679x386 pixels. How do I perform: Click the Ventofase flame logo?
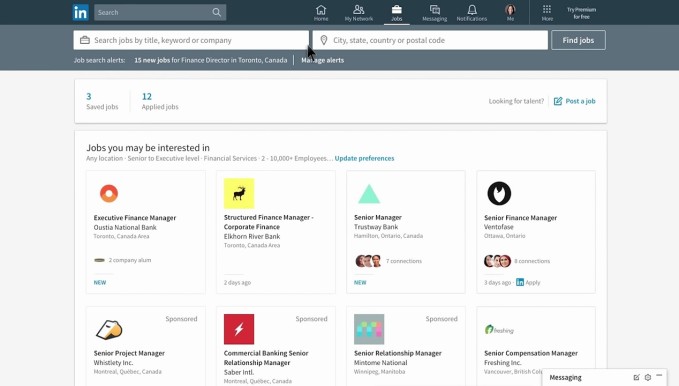[499, 193]
